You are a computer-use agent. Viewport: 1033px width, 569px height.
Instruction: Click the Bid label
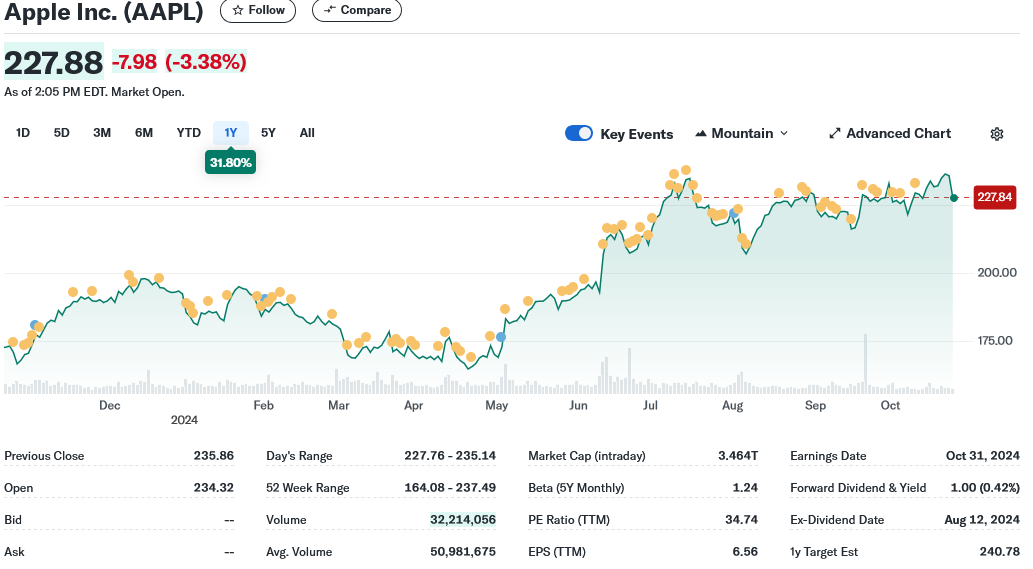coord(13,520)
